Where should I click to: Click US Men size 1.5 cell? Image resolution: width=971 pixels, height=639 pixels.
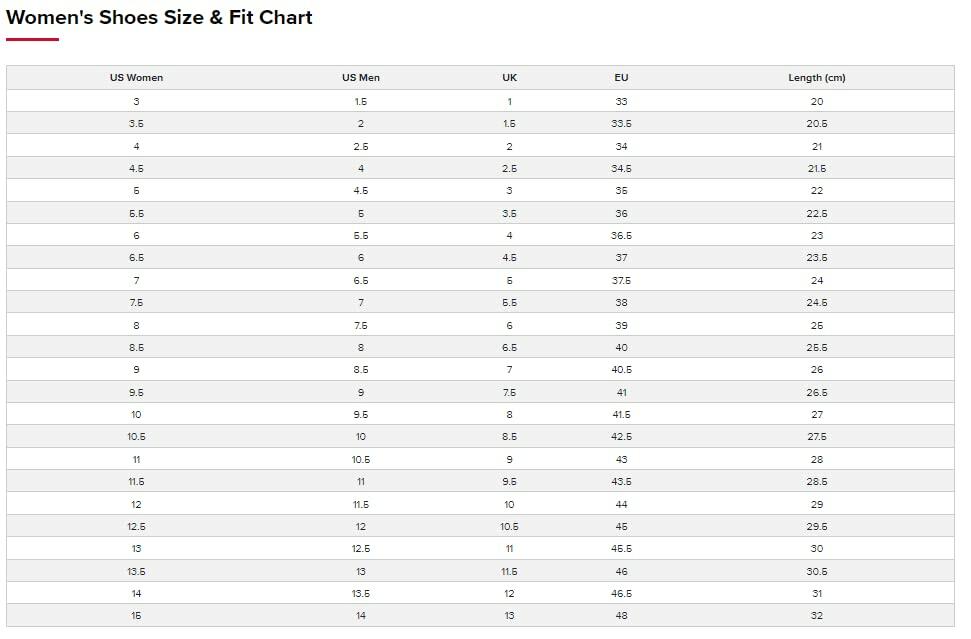pos(360,101)
